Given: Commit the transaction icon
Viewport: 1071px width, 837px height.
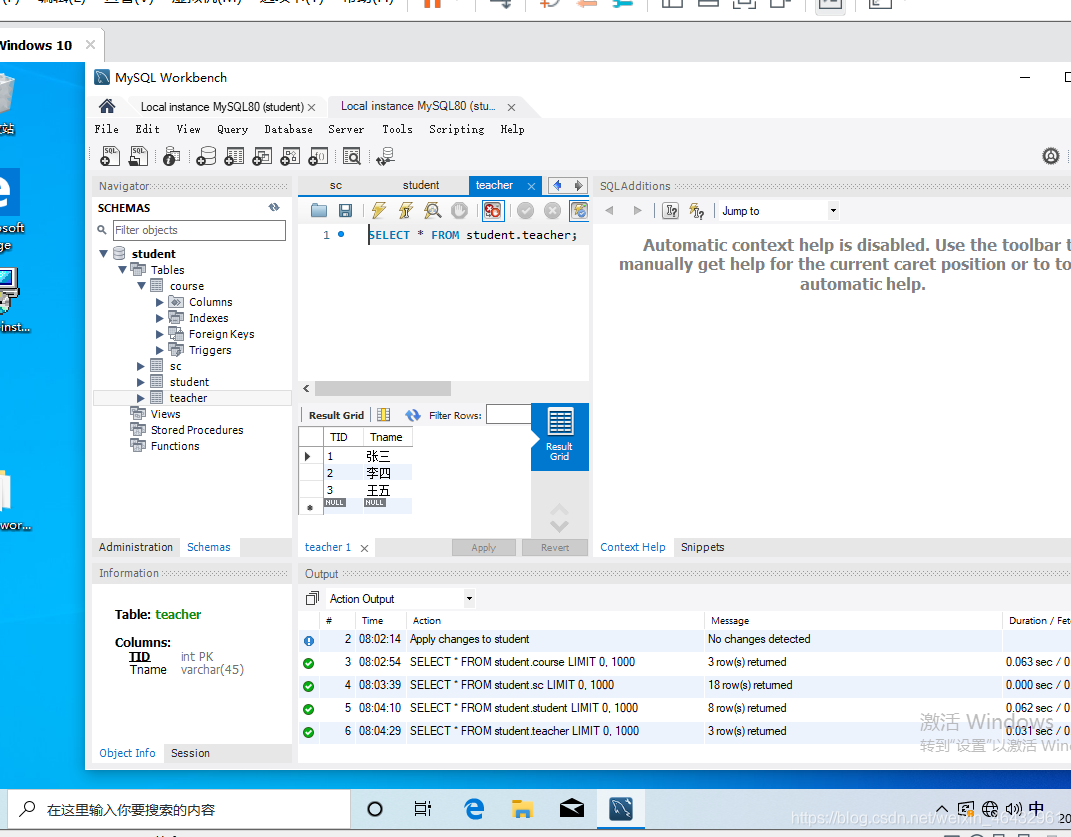Looking at the screenshot, I should (x=525, y=210).
